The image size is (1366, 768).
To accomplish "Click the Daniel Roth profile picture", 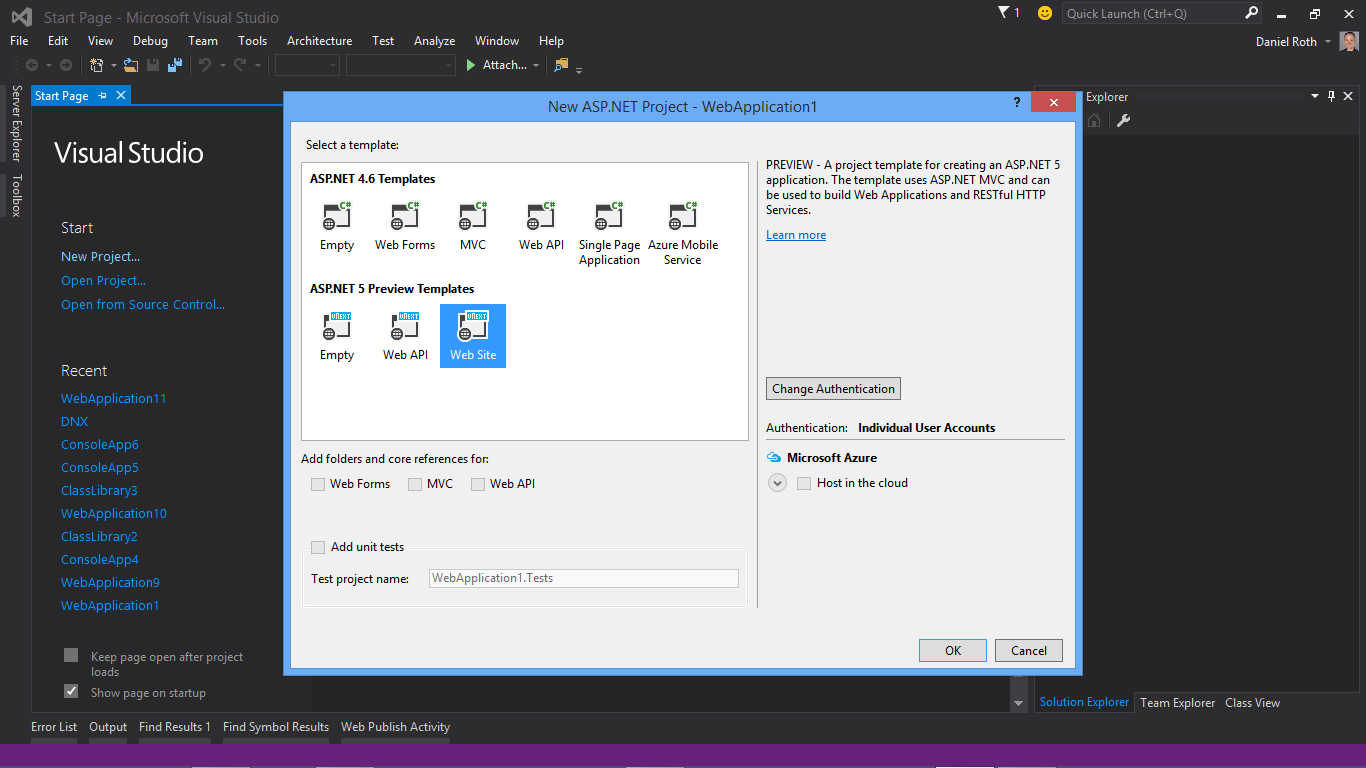I will 1349,41.
